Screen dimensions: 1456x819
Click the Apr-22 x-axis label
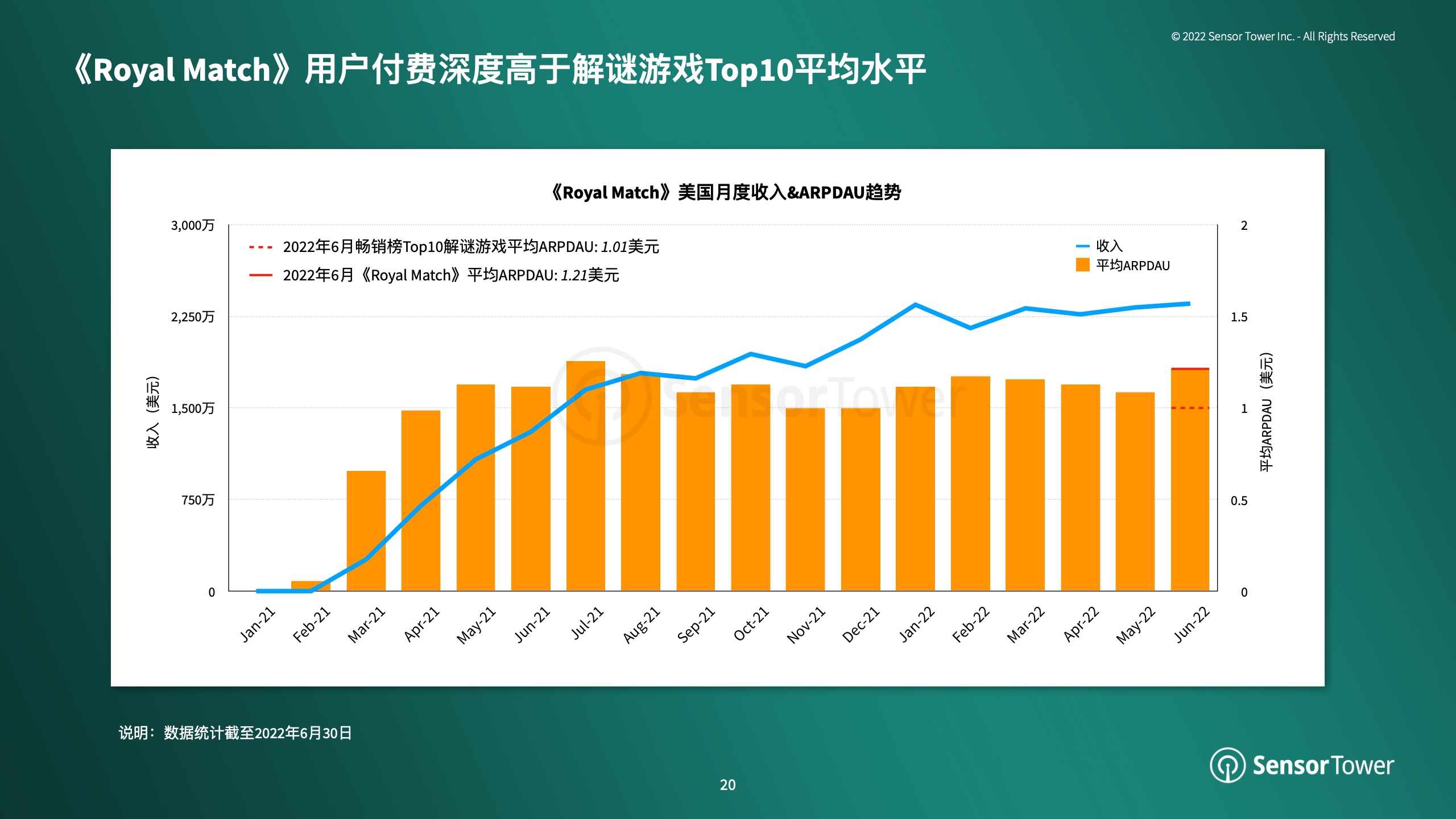pos(1081,624)
